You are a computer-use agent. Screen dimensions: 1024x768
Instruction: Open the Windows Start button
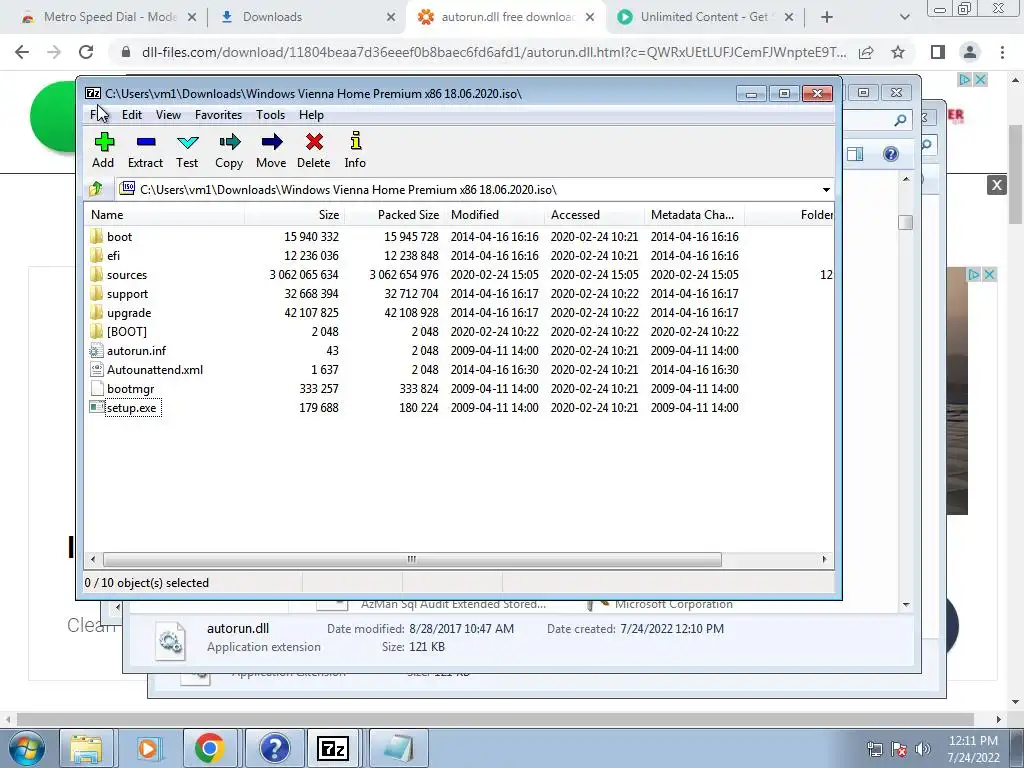pos(26,748)
